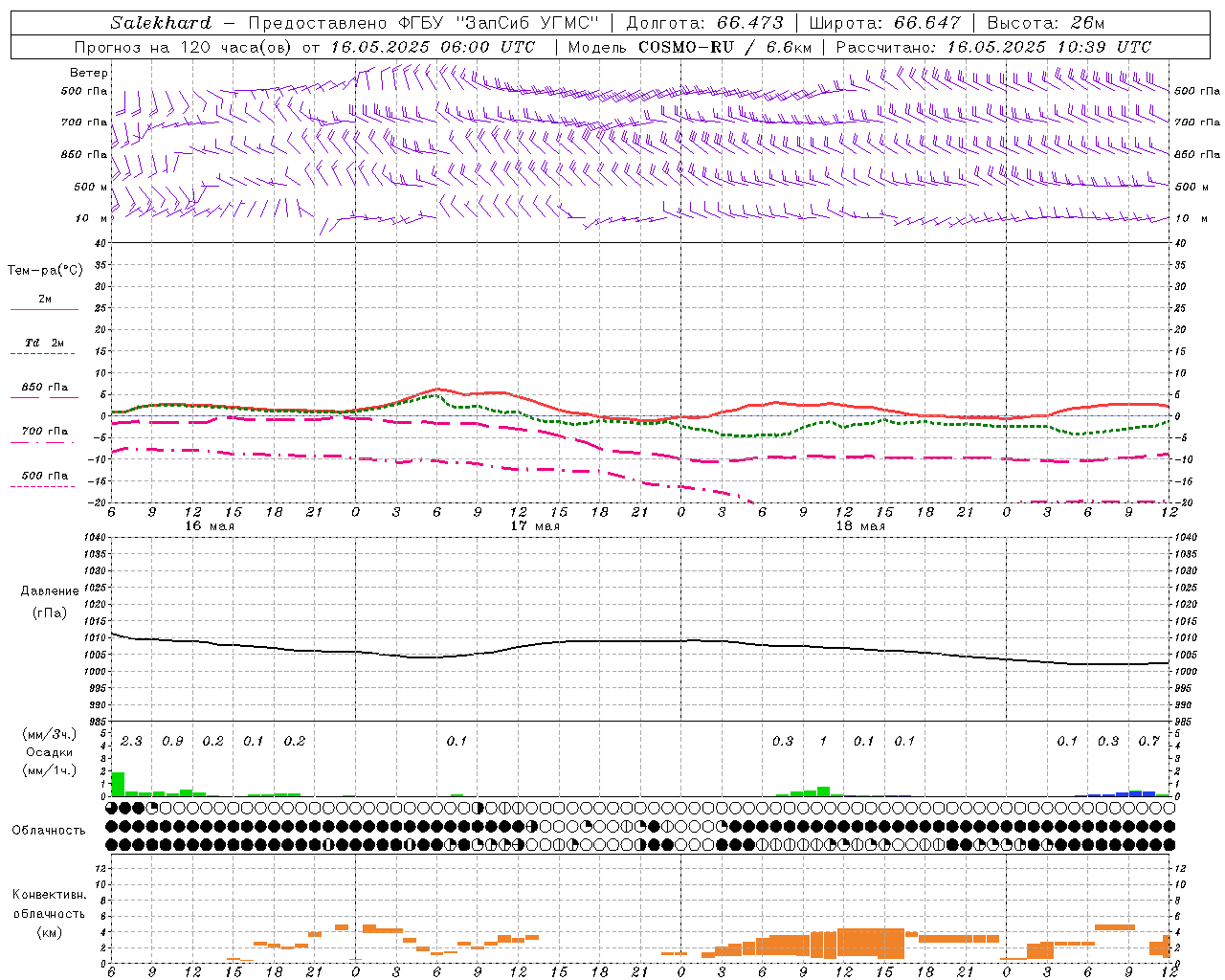Image resolution: width=1225 pixels, height=980 pixels.
Task: Click the 17 мая date label
Action: 535,526
